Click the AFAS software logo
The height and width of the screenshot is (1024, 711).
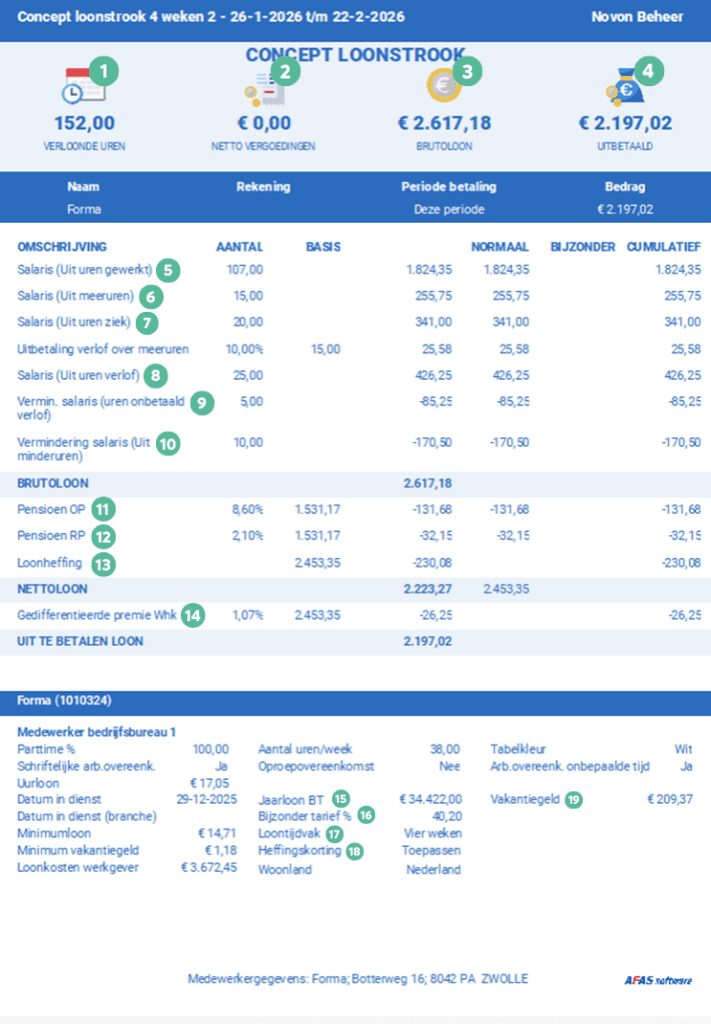coord(653,980)
